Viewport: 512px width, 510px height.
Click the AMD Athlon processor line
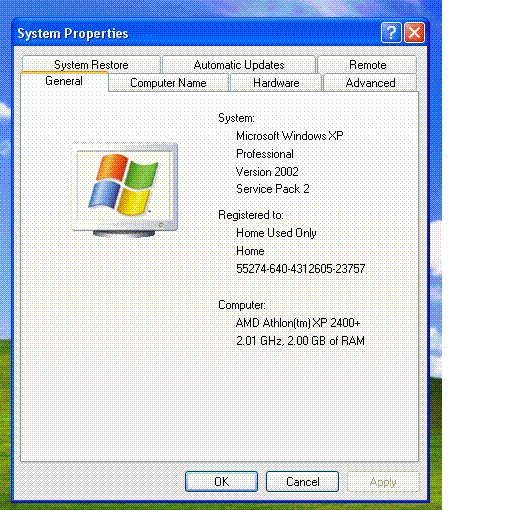(x=298, y=323)
